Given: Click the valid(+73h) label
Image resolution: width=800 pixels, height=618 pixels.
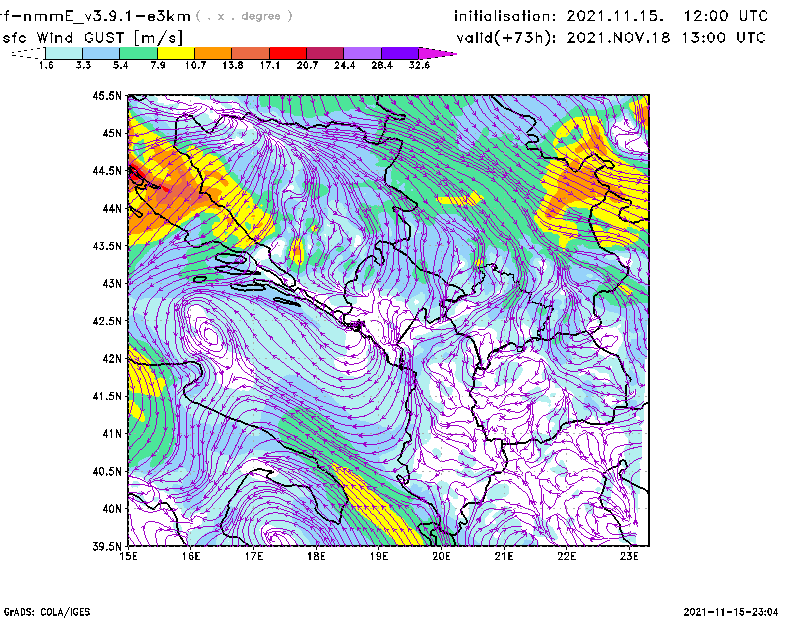Looking at the screenshot, I should coord(506,38).
